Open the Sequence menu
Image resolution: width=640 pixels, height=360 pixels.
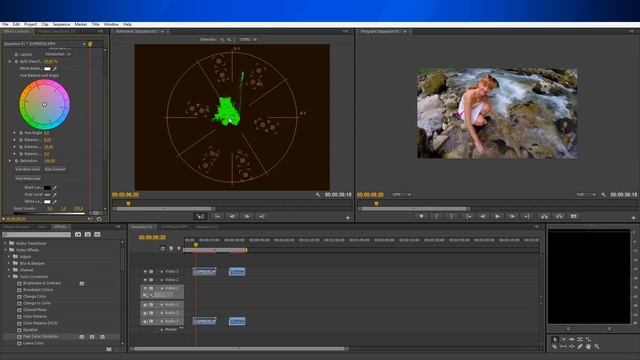61,24
